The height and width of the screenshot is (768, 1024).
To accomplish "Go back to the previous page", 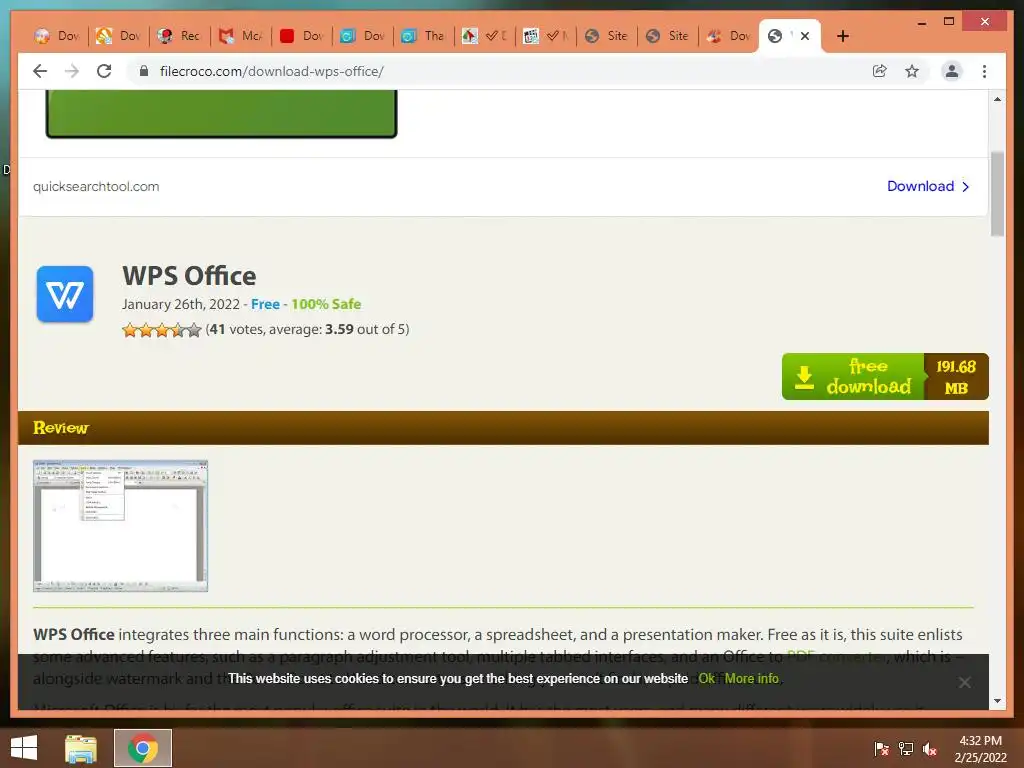I will tap(40, 71).
